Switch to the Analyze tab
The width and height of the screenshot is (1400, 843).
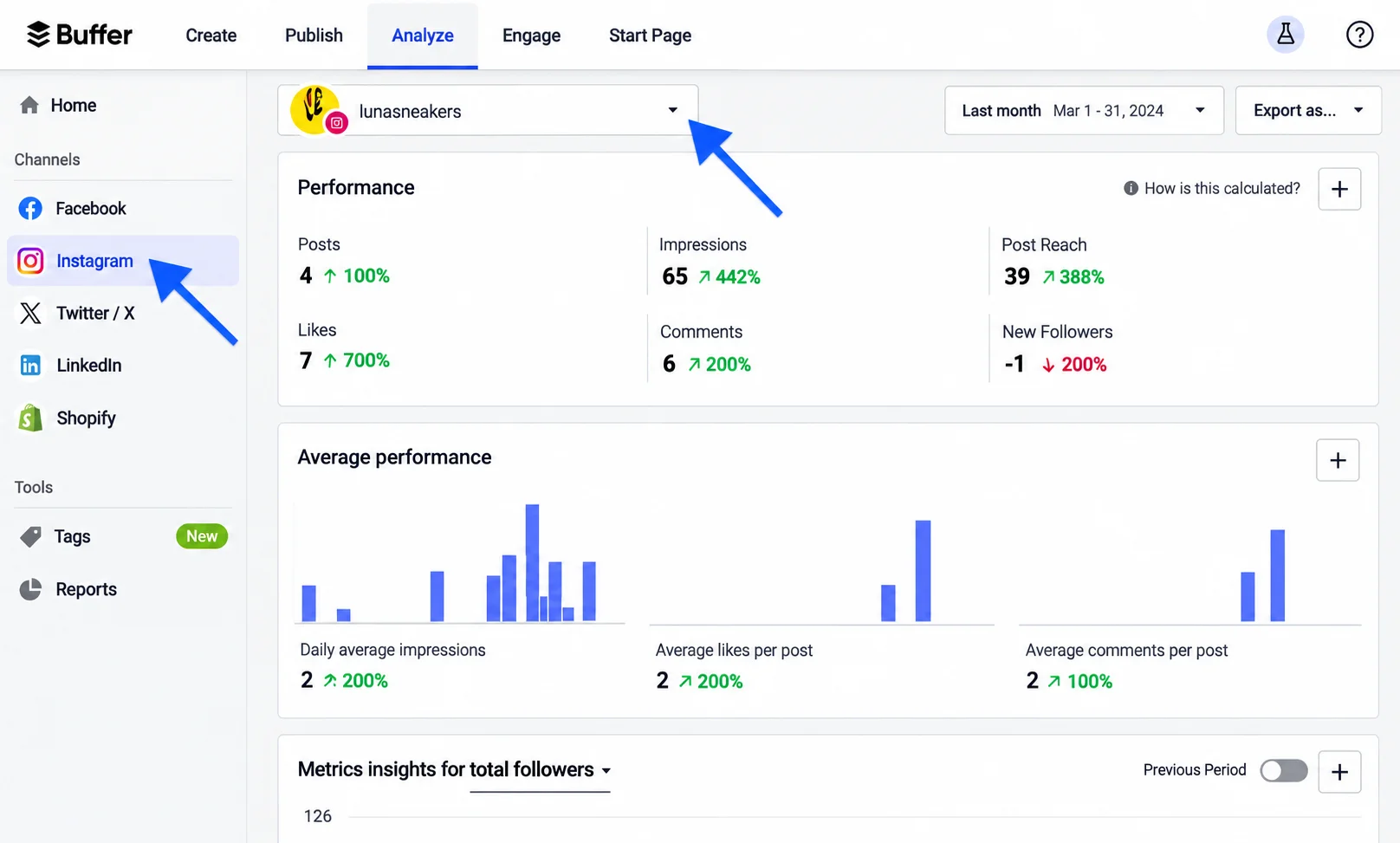tap(423, 36)
